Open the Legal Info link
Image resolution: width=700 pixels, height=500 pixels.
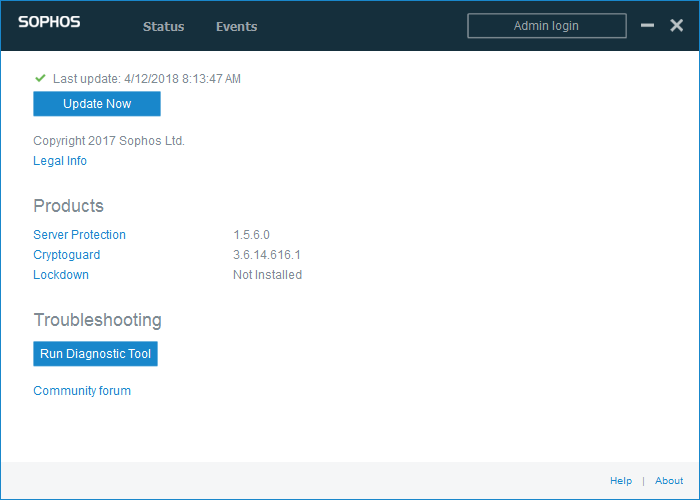click(x=60, y=161)
